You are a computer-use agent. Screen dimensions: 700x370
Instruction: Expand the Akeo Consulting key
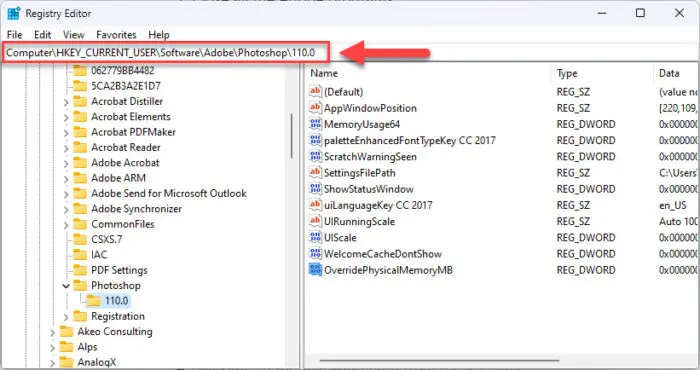coord(52,333)
